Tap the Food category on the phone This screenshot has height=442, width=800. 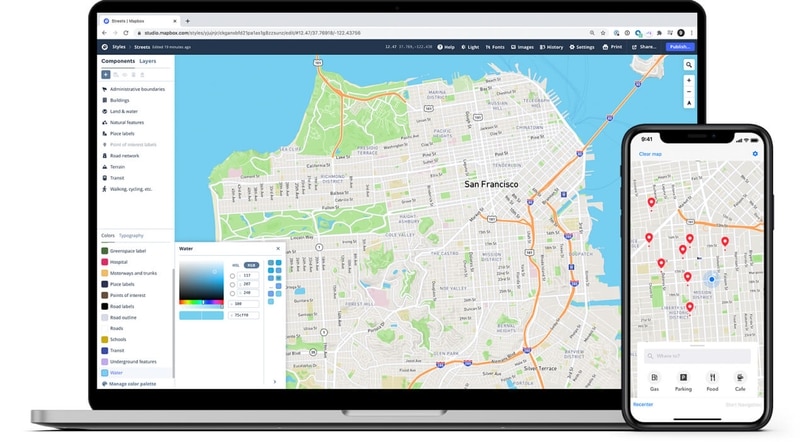(x=712, y=381)
